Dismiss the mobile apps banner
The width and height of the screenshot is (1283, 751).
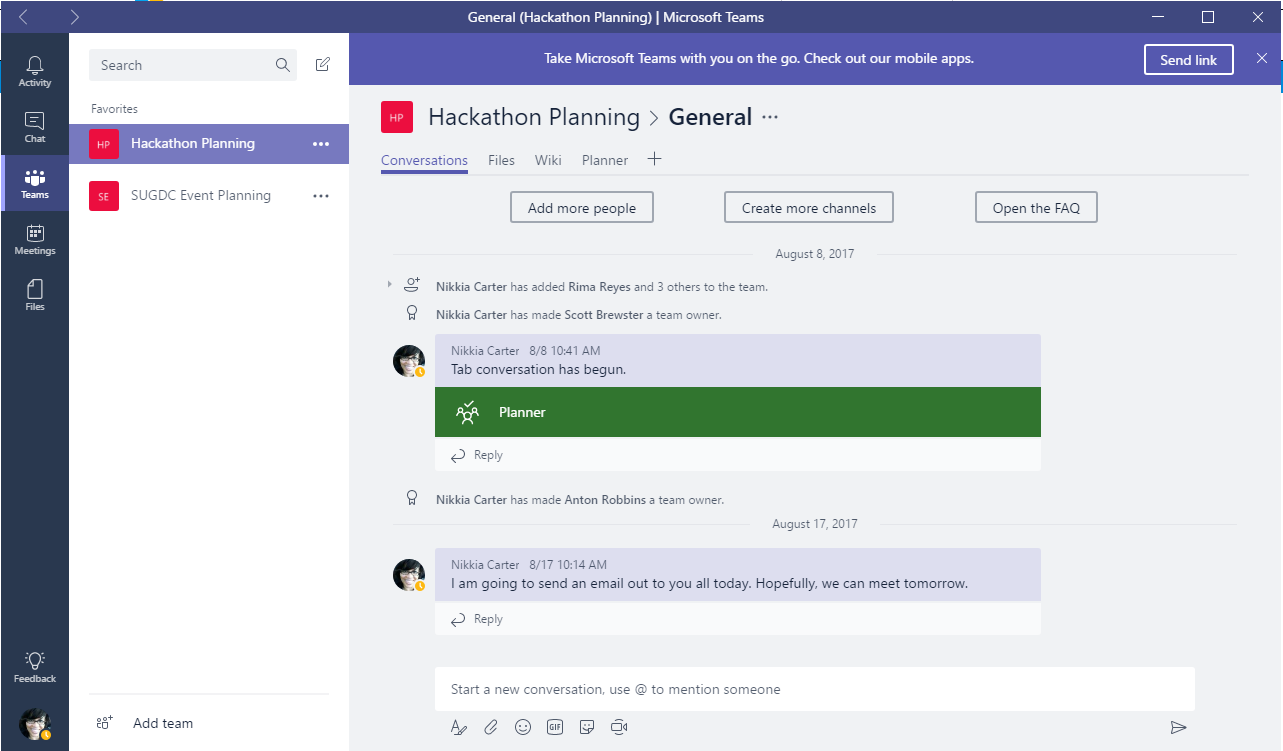tap(1261, 59)
